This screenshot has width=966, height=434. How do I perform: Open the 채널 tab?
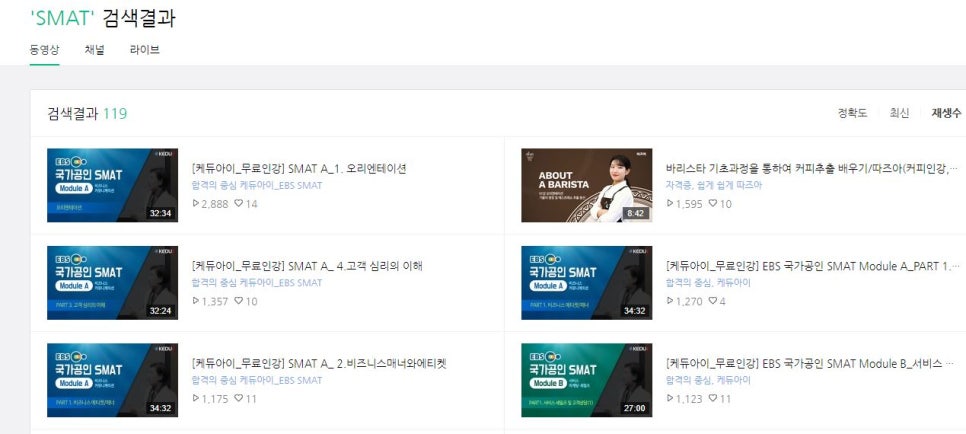pos(94,50)
